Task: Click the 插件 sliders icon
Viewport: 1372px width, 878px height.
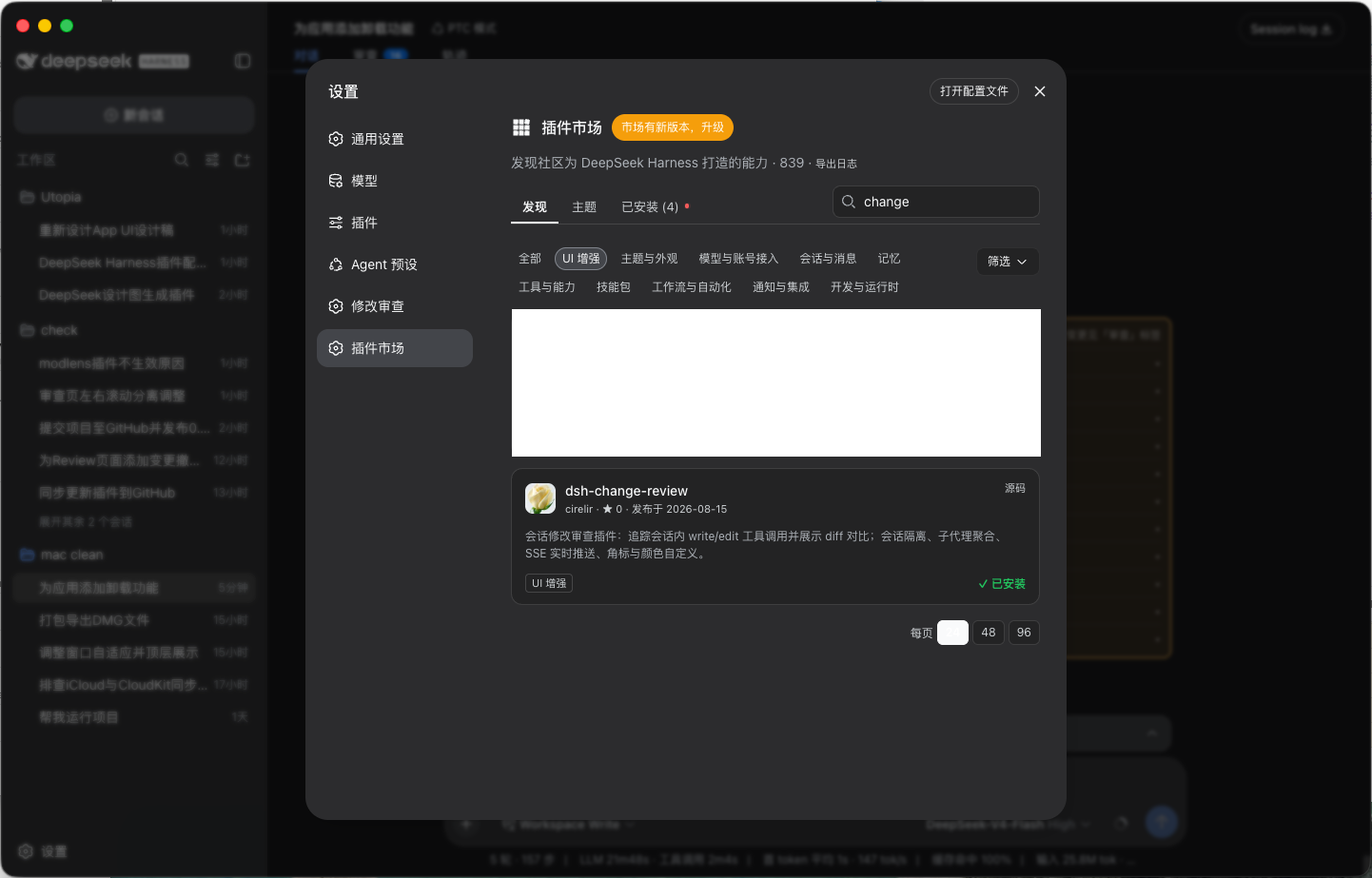Action: [336, 223]
